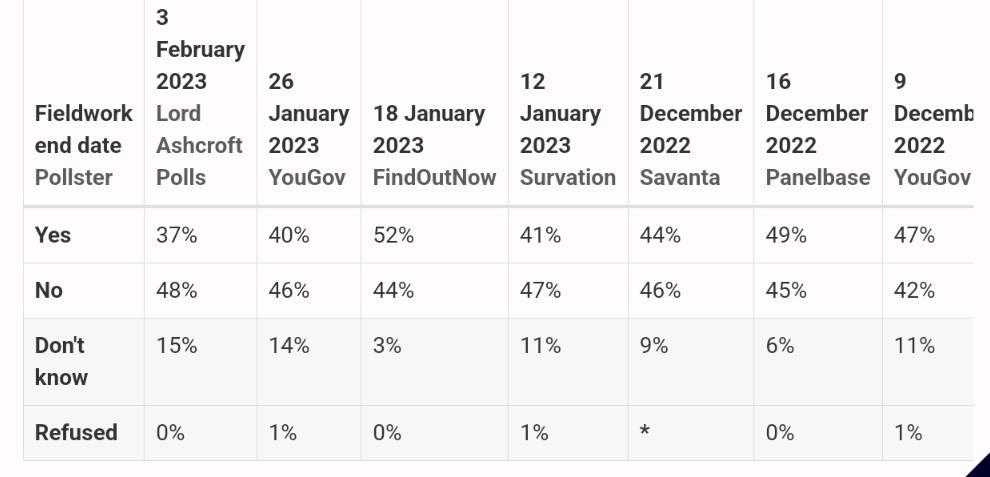Screen dimensions: 990x477
Task: Select the 47% No value for Survation
Action: pyautogui.click(x=540, y=290)
